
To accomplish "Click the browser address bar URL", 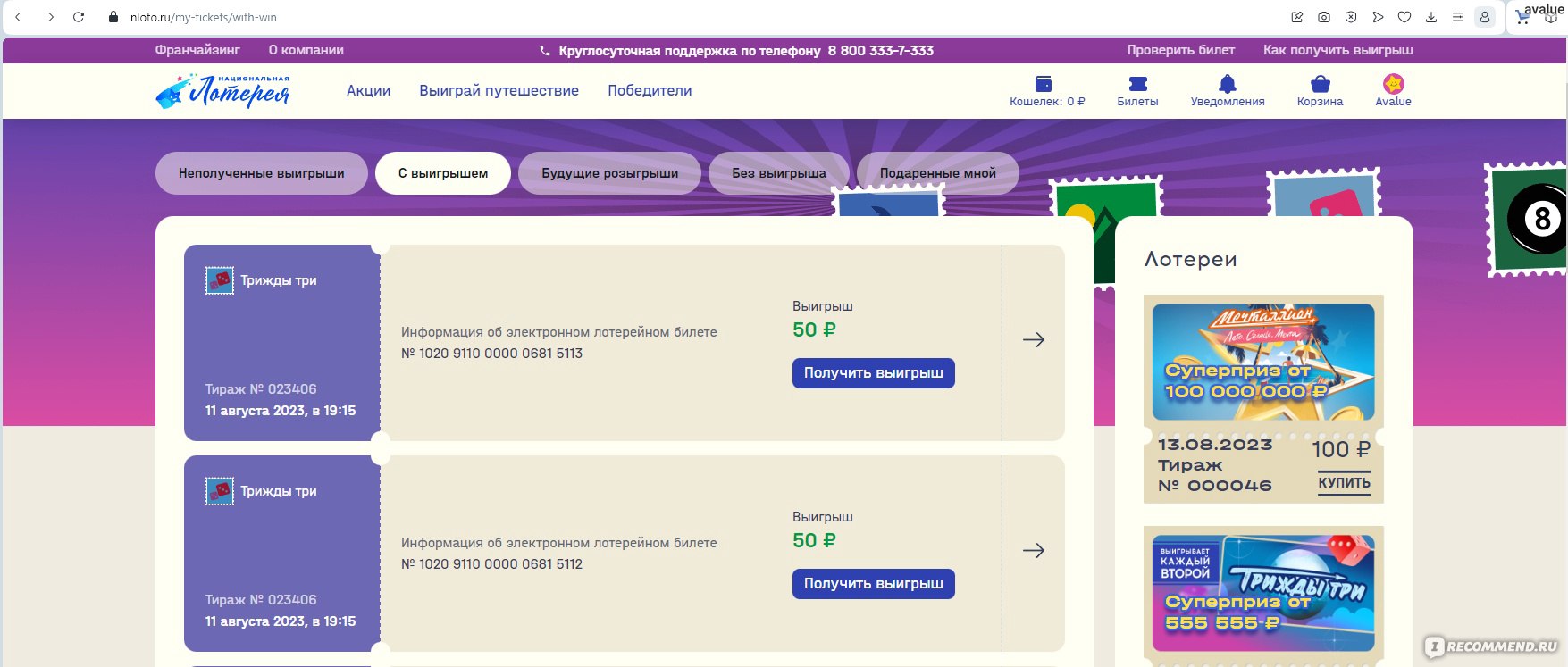I will pos(204,17).
